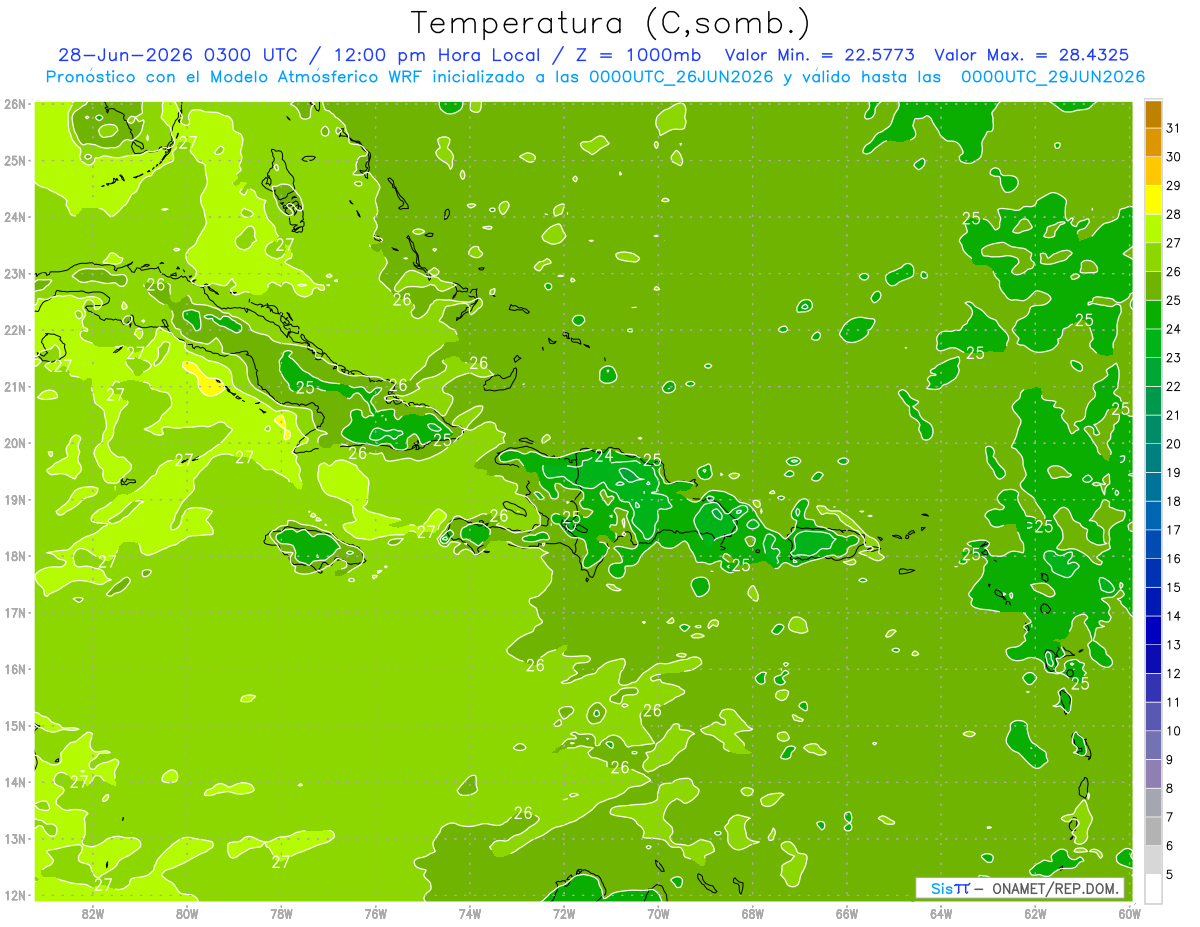Click the "18N" latitude axis label

point(16,556)
